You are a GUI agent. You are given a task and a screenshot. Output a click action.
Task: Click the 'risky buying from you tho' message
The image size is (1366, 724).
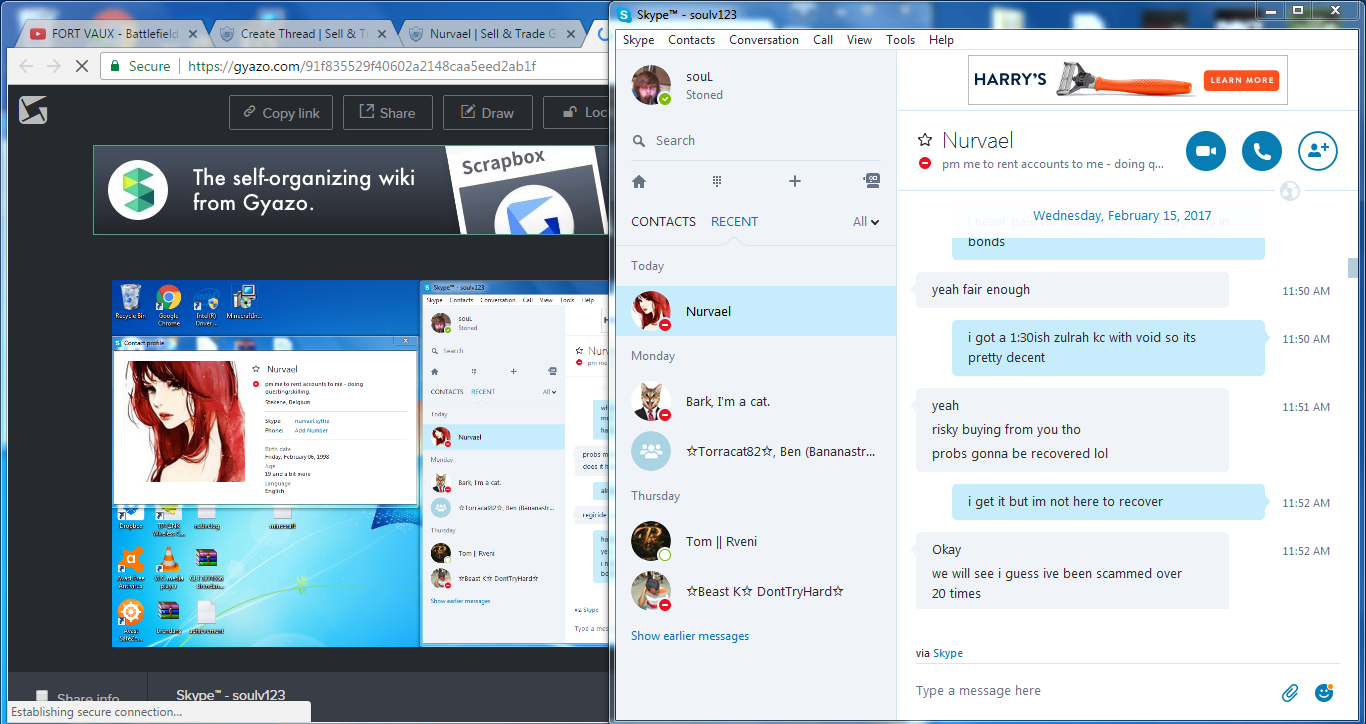[1006, 430]
